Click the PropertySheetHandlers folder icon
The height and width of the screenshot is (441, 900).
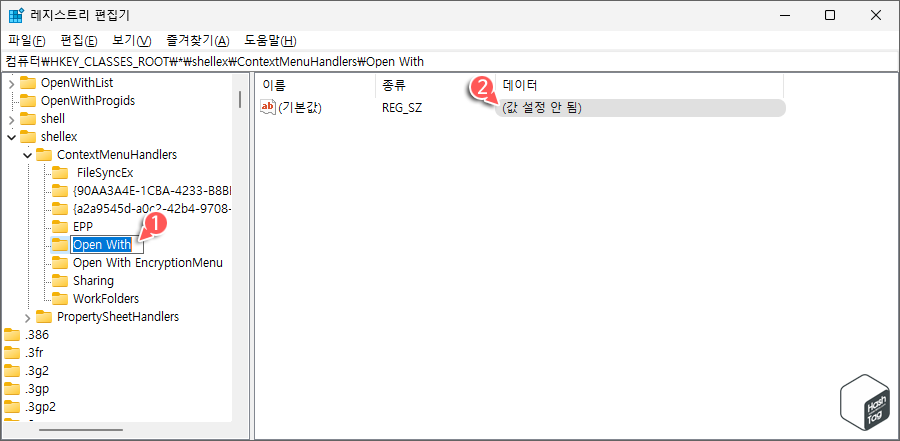click(x=44, y=316)
